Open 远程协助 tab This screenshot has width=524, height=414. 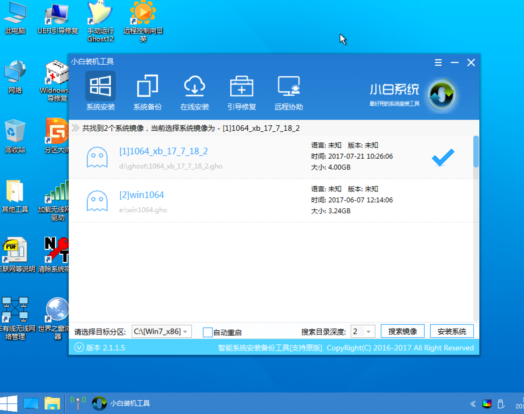pos(289,91)
